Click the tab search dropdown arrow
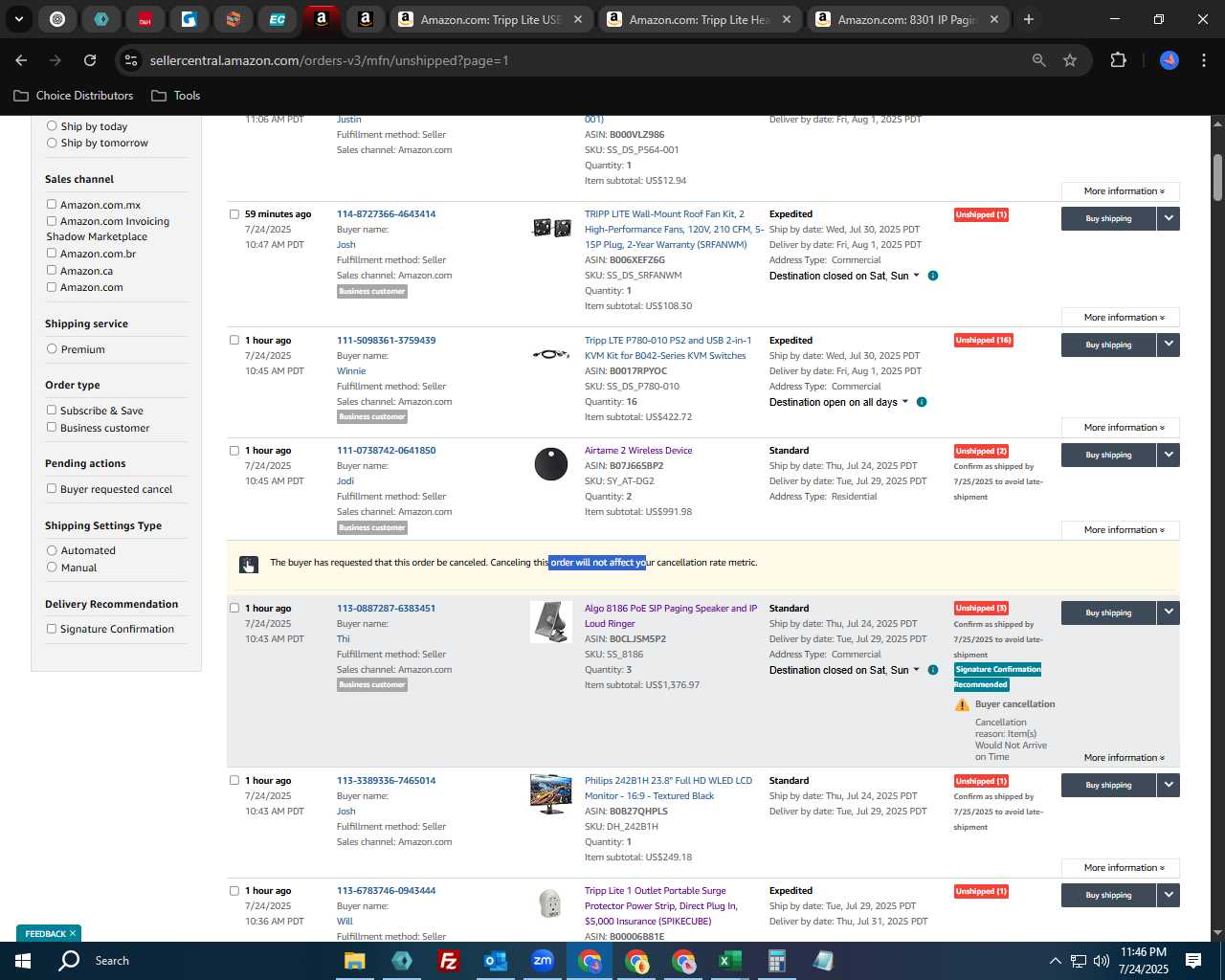The width and height of the screenshot is (1225, 980). click(x=18, y=19)
